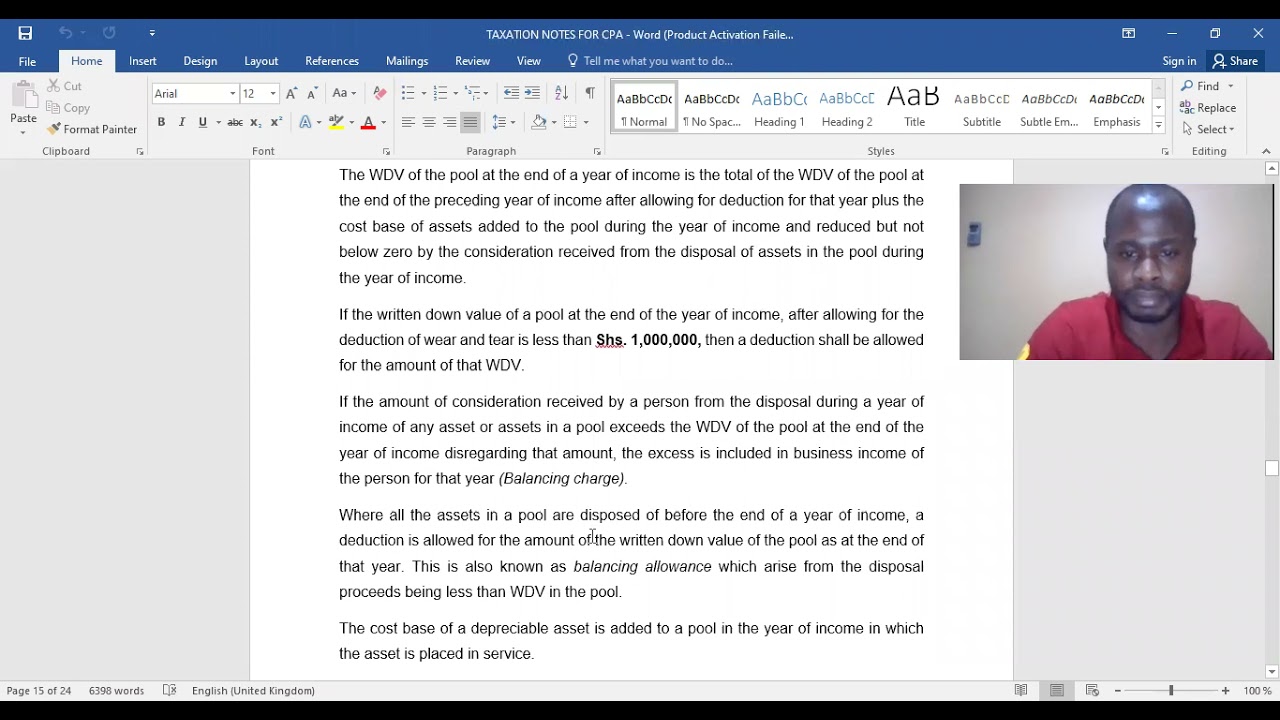The height and width of the screenshot is (720, 1280).
Task: Toggle Strikethrough formatting
Action: (235, 122)
